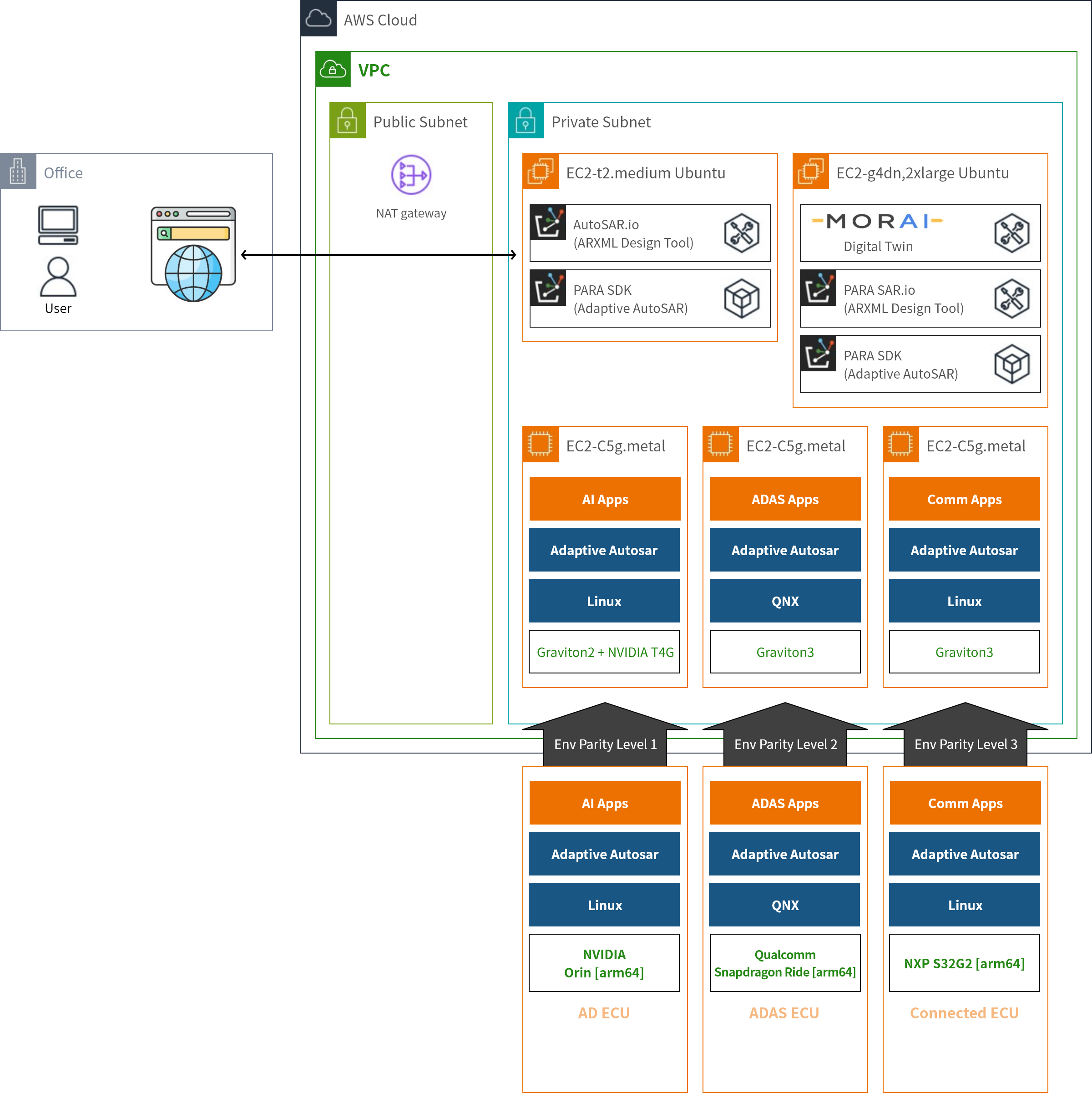Click the AD ECU label
This screenshot has height=1093, width=1092.
point(604,1012)
